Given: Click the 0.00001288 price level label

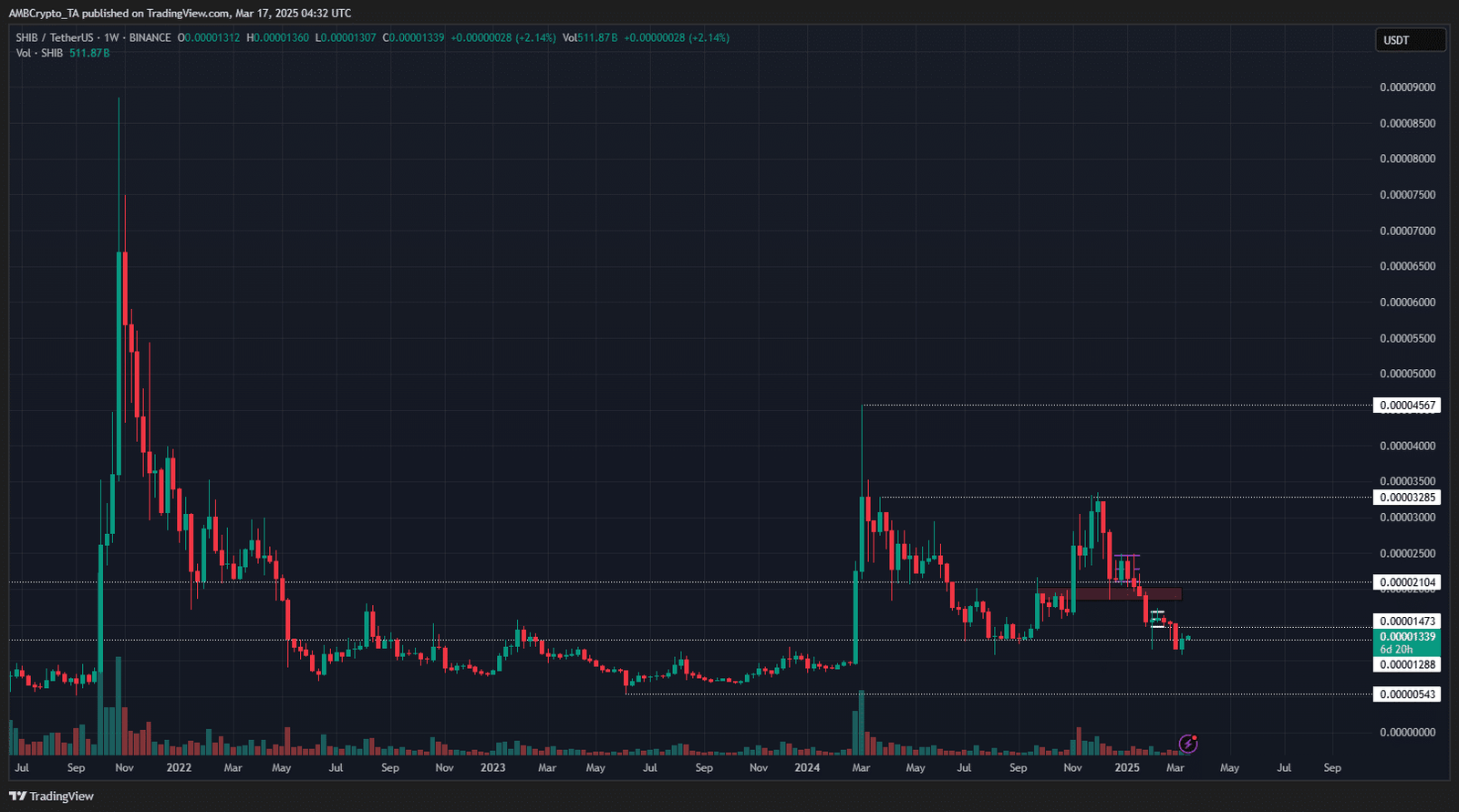Looking at the screenshot, I should 1407,665.
